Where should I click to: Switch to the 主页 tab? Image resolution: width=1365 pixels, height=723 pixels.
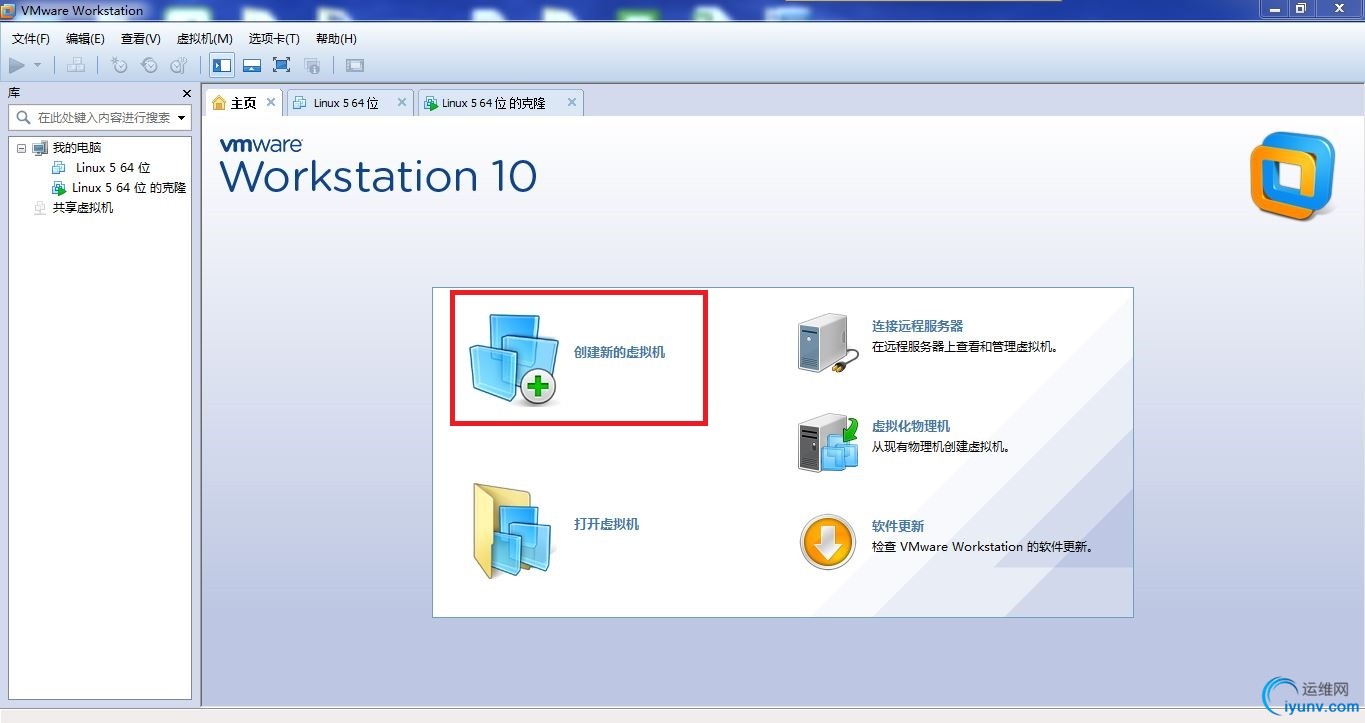244,103
